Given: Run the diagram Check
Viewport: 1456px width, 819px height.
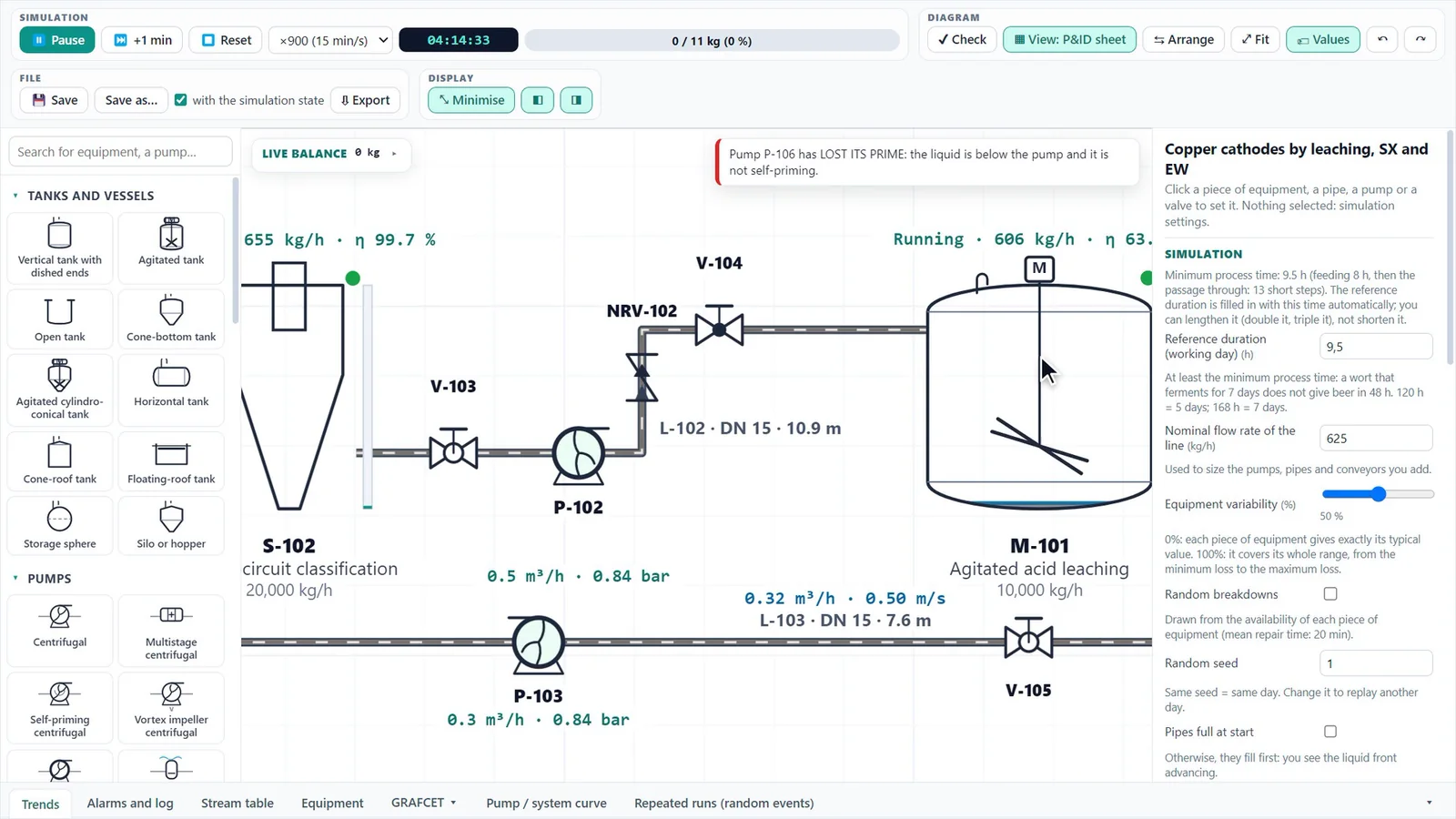Looking at the screenshot, I should (962, 39).
